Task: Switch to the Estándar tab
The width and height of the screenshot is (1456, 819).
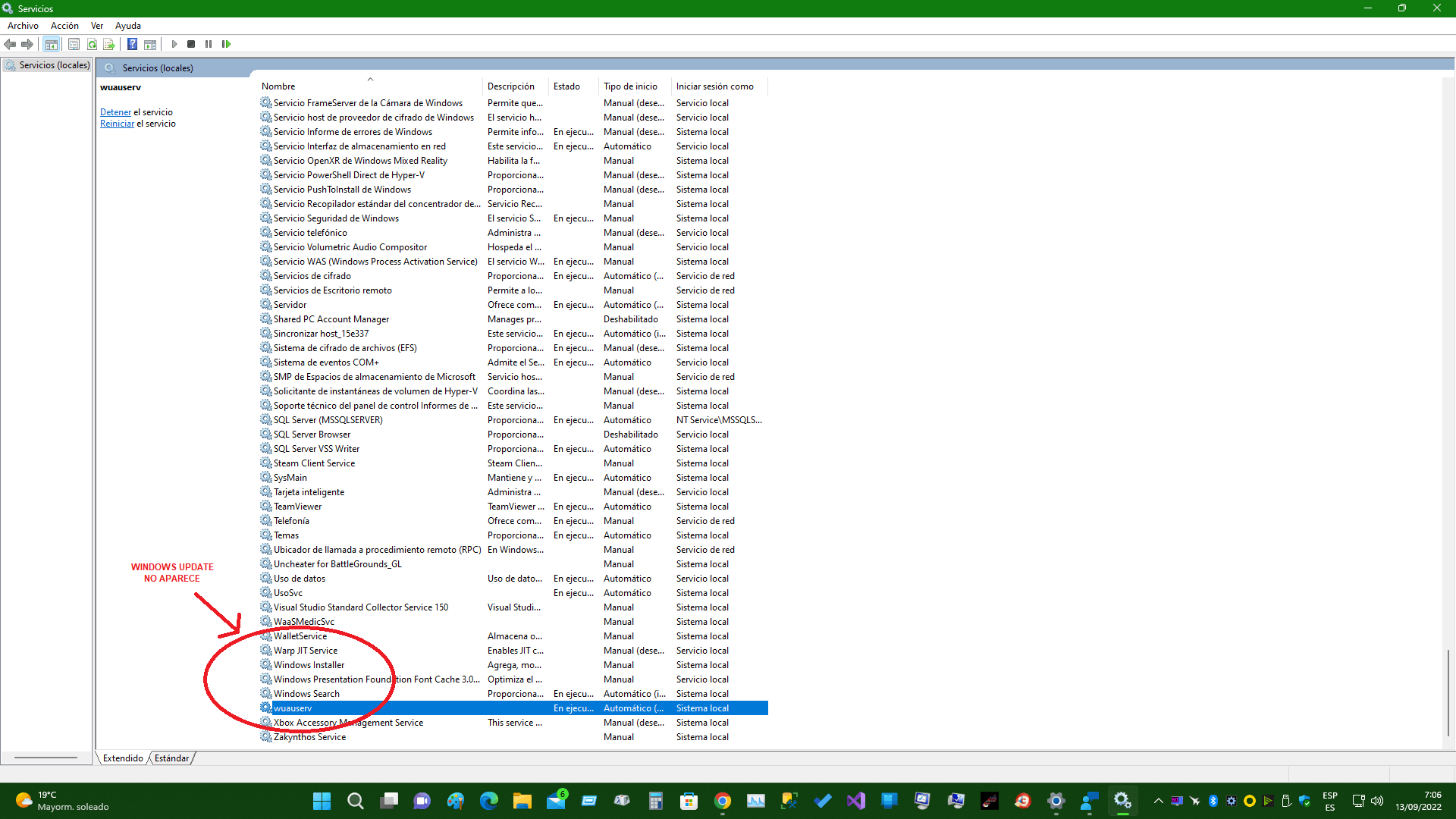Action: pyautogui.click(x=171, y=758)
